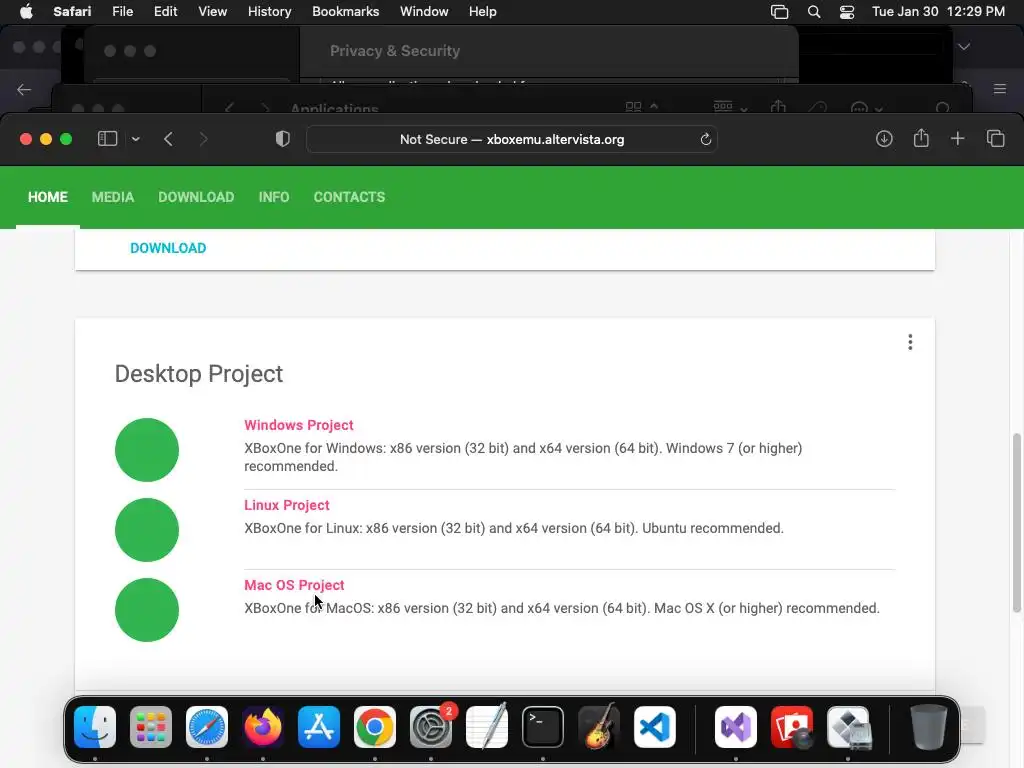Open Boot Camp Assistant from the Dock
Image resolution: width=1024 pixels, height=768 pixels.
point(848,727)
